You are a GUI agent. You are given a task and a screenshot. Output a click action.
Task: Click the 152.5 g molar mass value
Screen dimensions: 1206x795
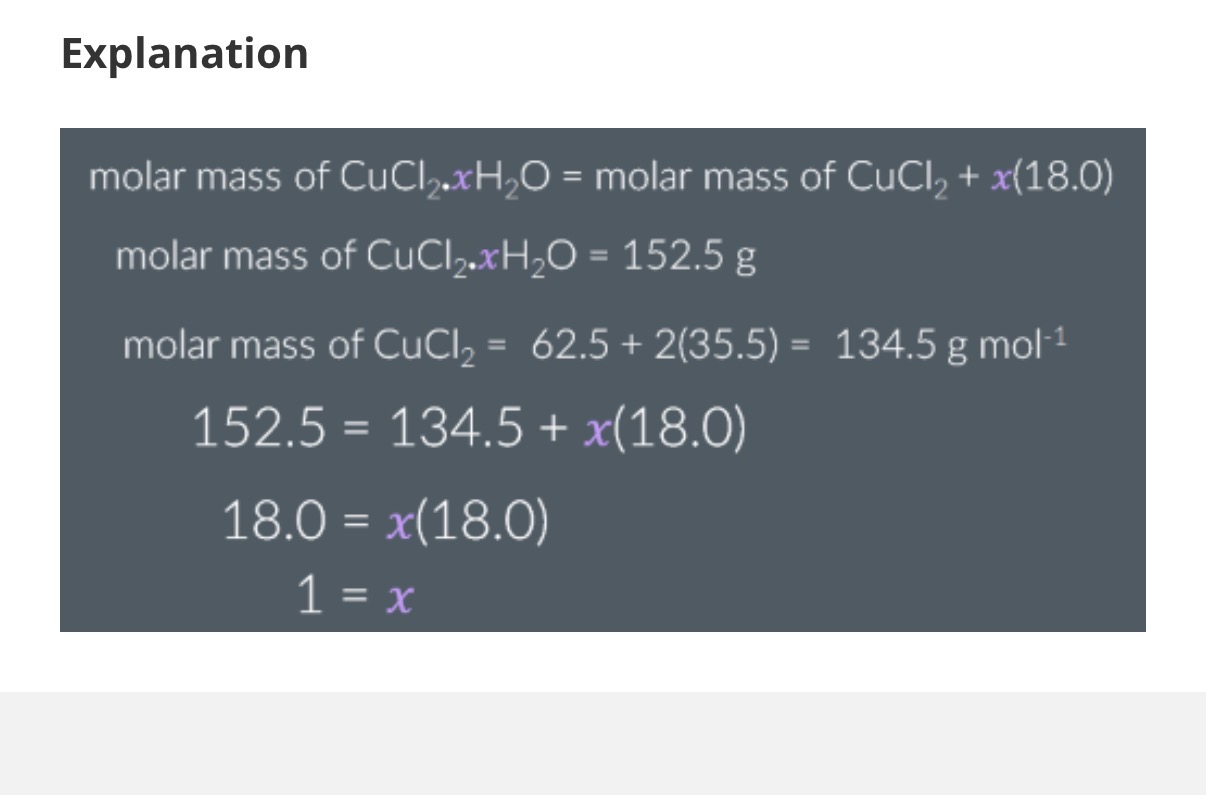pyautogui.click(x=688, y=258)
